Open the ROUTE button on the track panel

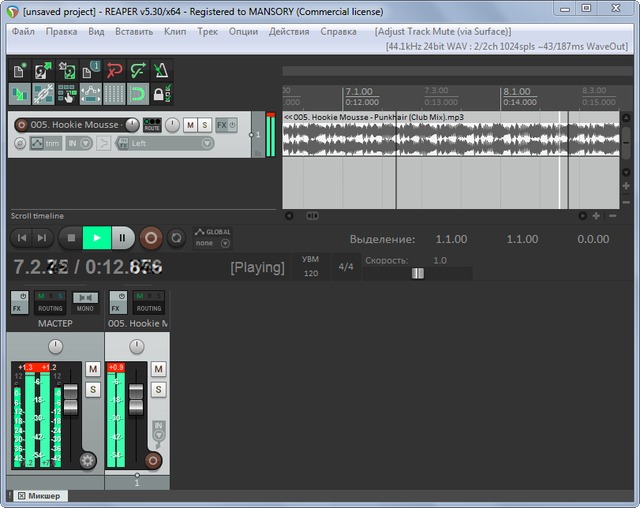tap(152, 125)
